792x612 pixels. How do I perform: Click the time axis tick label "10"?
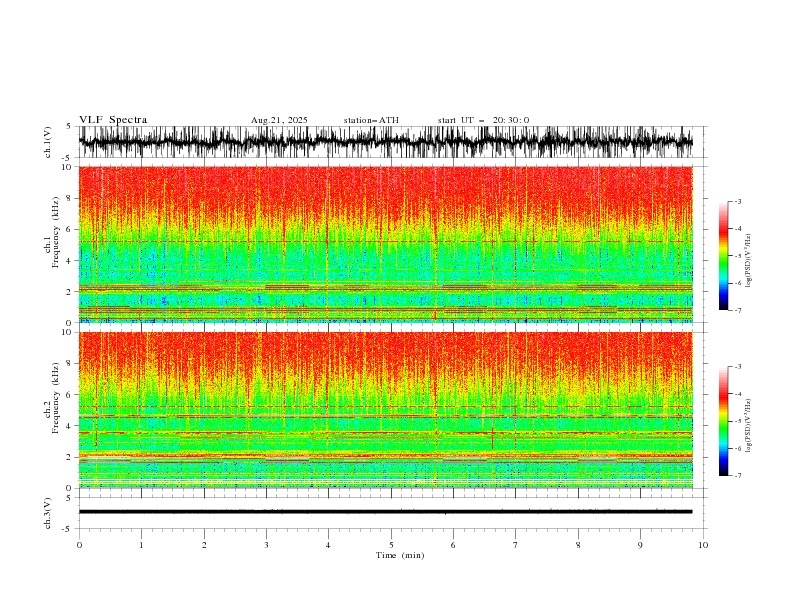point(703,545)
